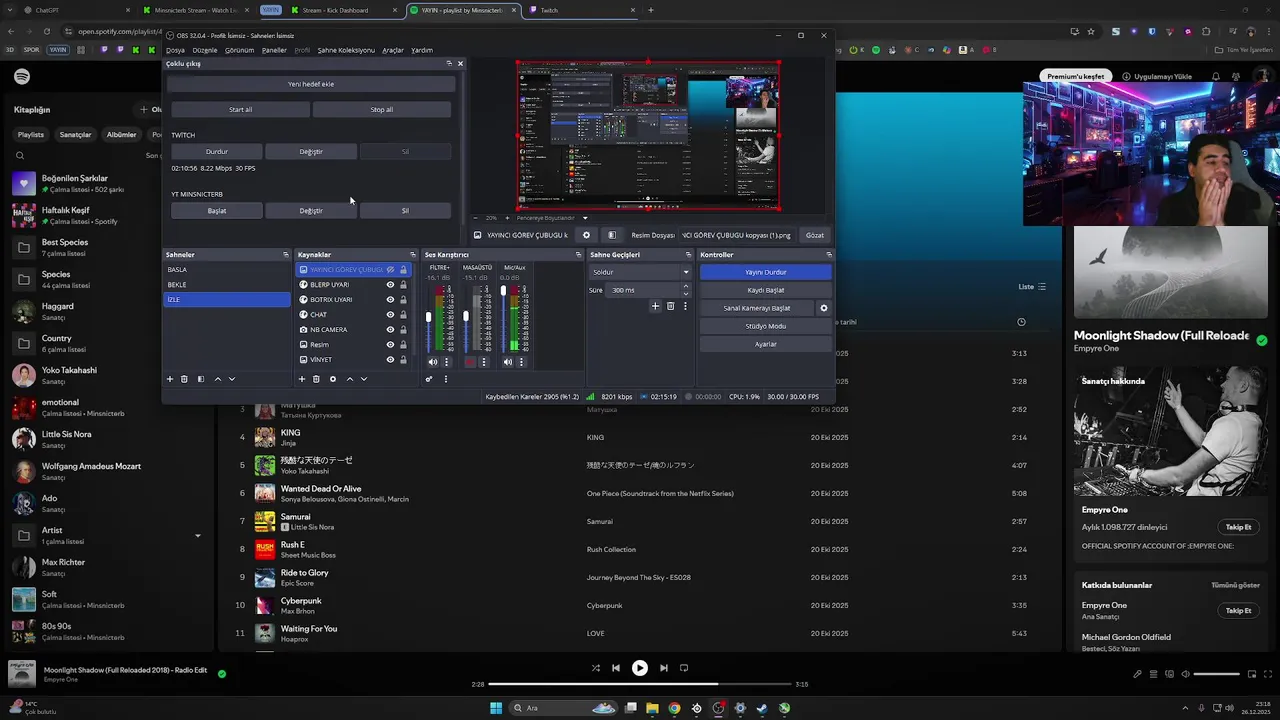Hide BLERP UYARI source

click(390, 285)
